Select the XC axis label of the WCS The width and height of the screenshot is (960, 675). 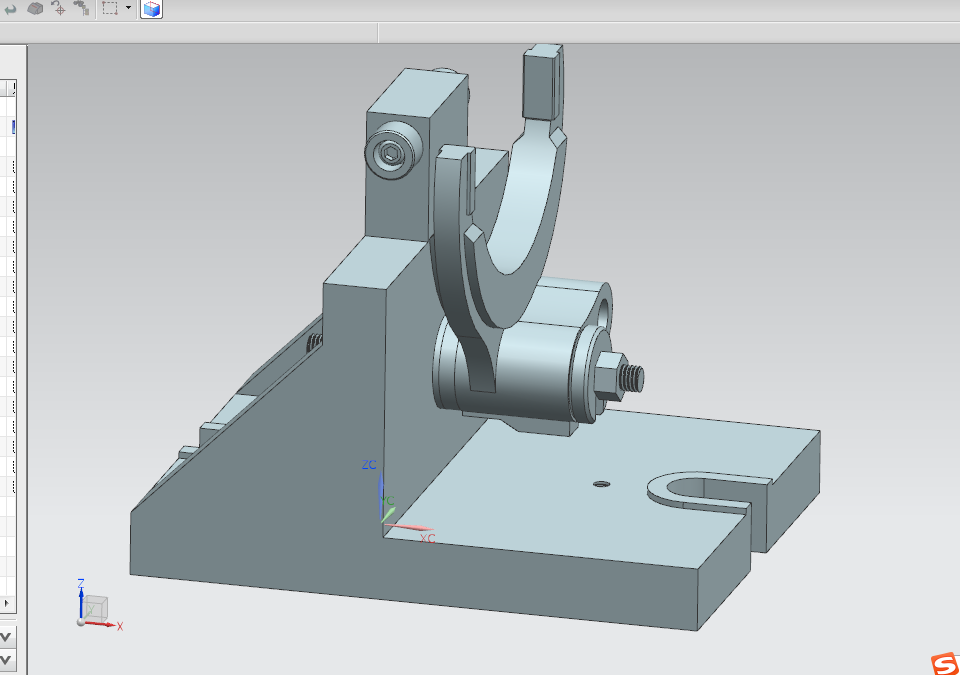(x=427, y=538)
